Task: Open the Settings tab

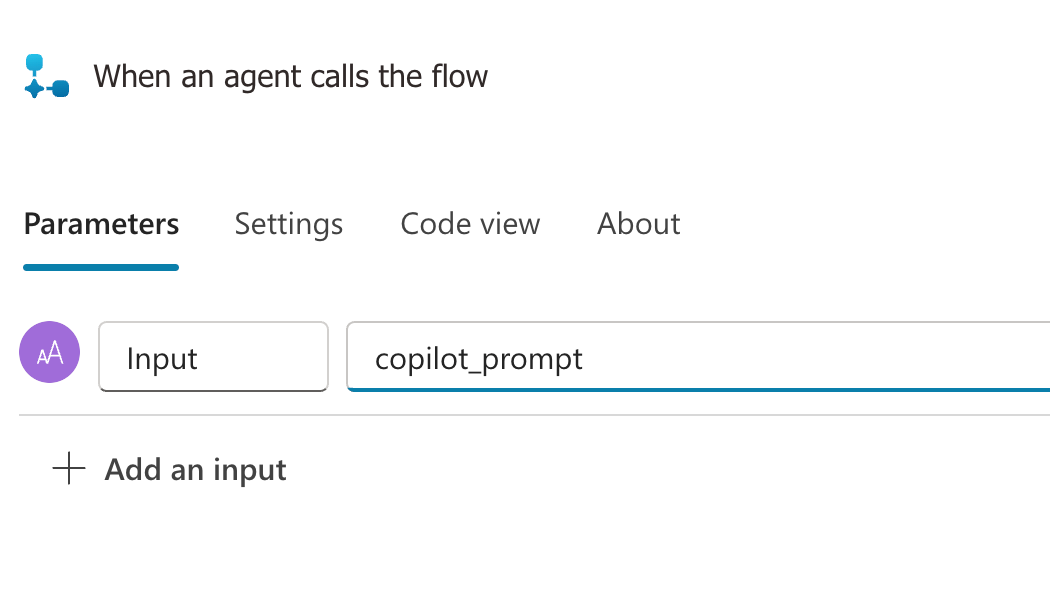Action: (288, 224)
